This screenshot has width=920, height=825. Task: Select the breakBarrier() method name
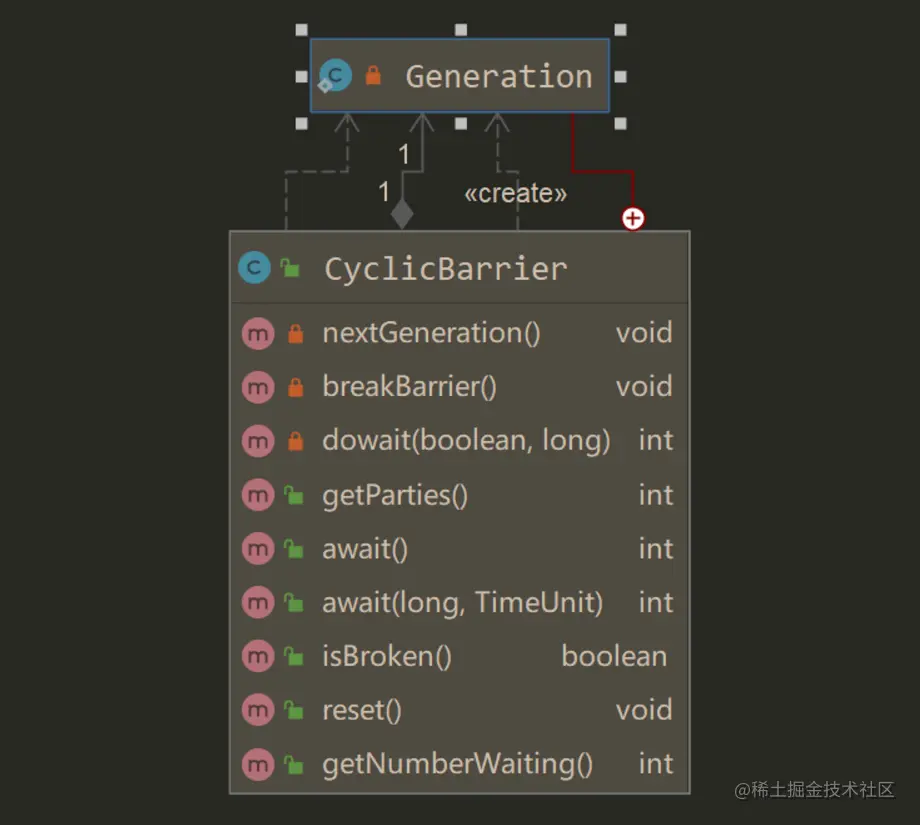(410, 387)
